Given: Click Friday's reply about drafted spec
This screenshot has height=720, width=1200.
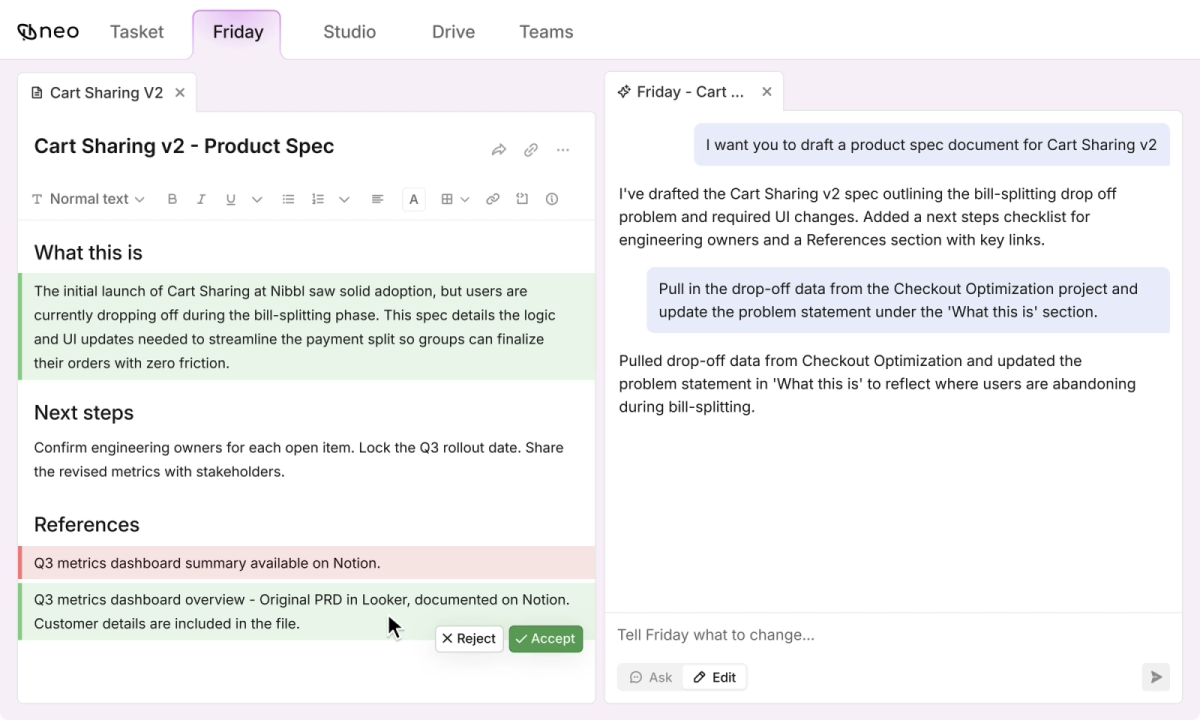Looking at the screenshot, I should tap(868, 217).
